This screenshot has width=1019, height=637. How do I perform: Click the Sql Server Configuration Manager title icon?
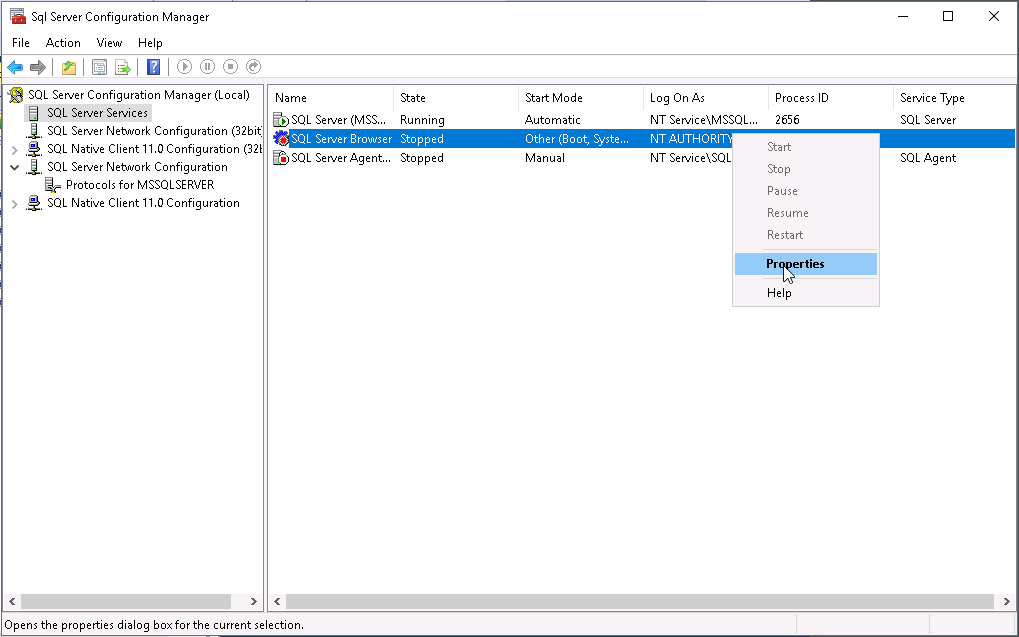(x=18, y=16)
